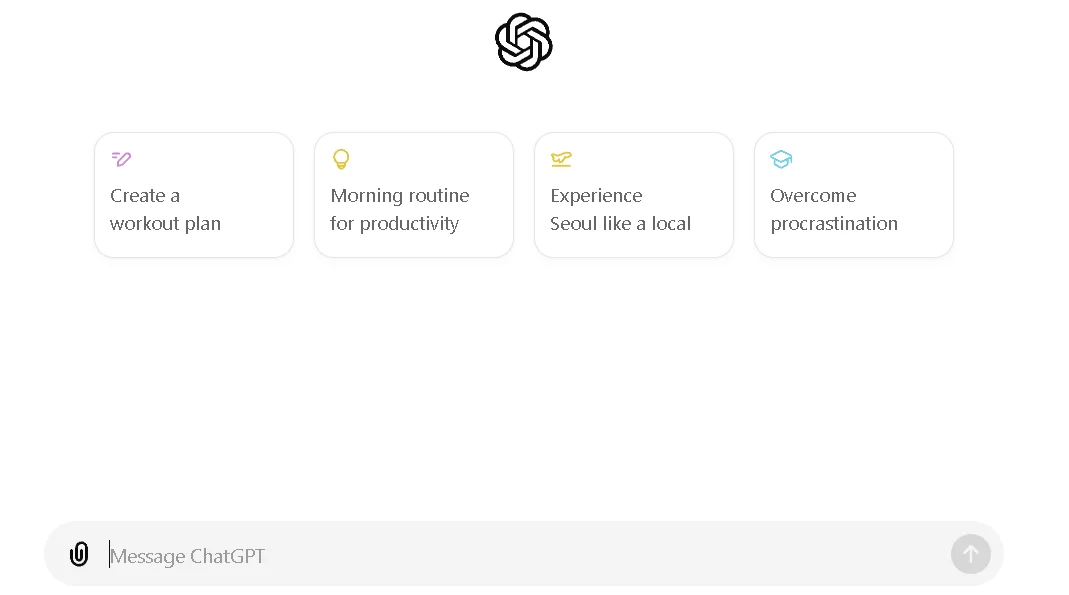This screenshot has height=595, width=1069.
Task: Click the round send arrow button
Action: tap(971, 554)
